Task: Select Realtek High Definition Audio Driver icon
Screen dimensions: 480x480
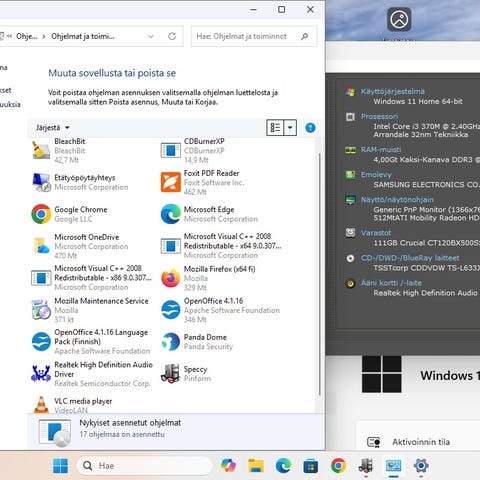Action: tap(41, 373)
